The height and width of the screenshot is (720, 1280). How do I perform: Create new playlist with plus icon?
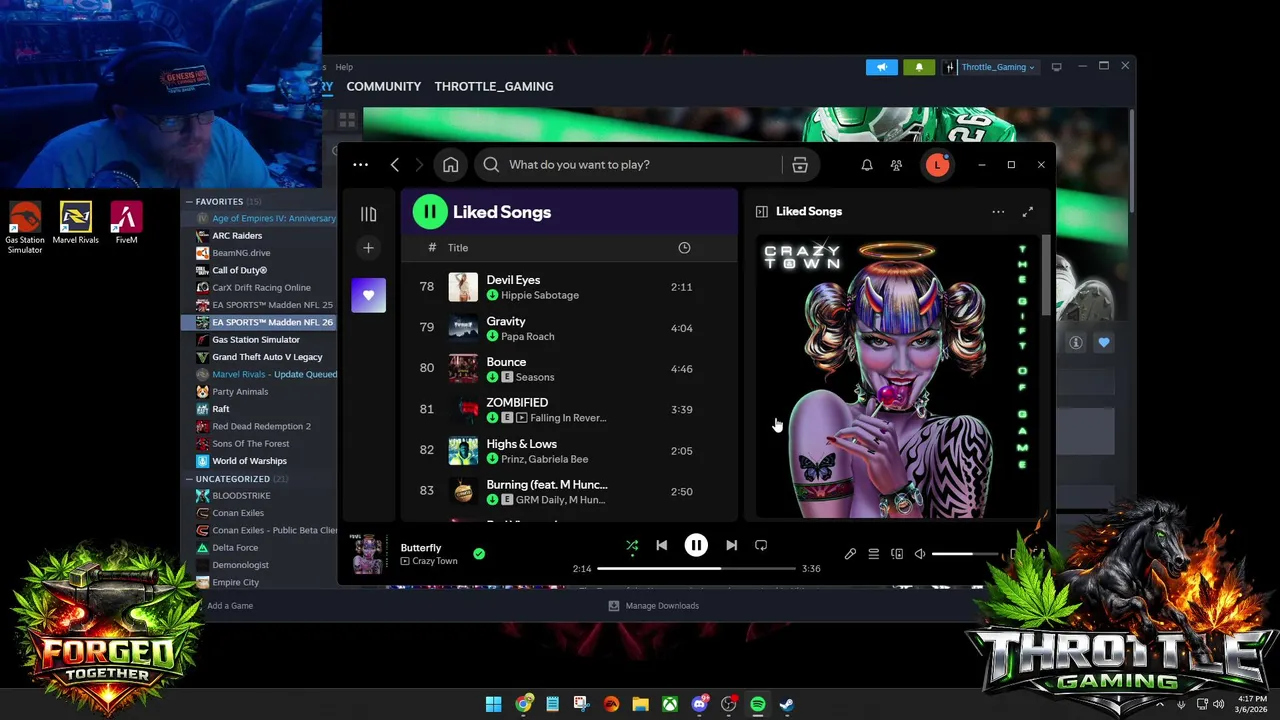point(368,248)
